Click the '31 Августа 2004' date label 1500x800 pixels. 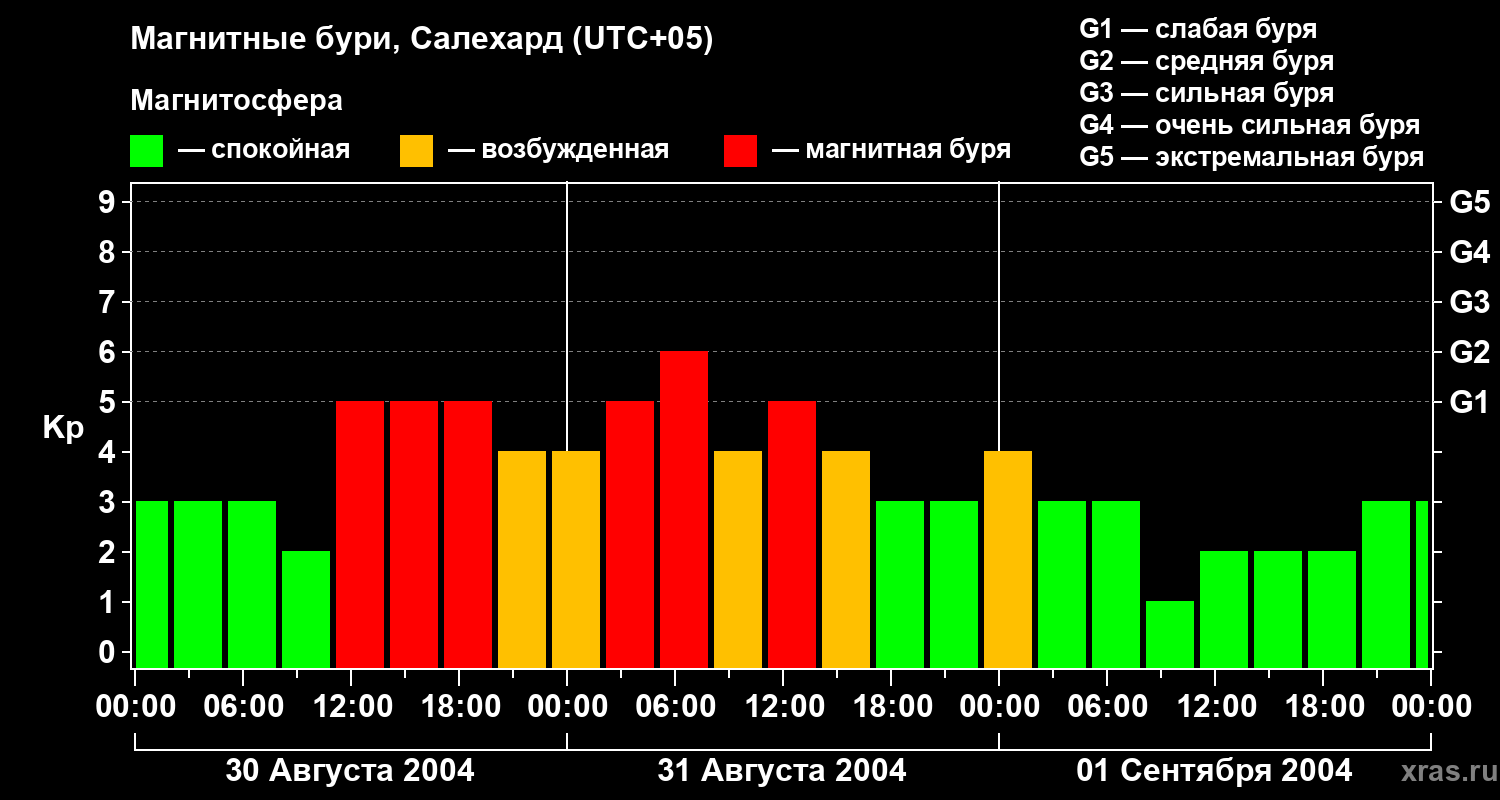[782, 771]
